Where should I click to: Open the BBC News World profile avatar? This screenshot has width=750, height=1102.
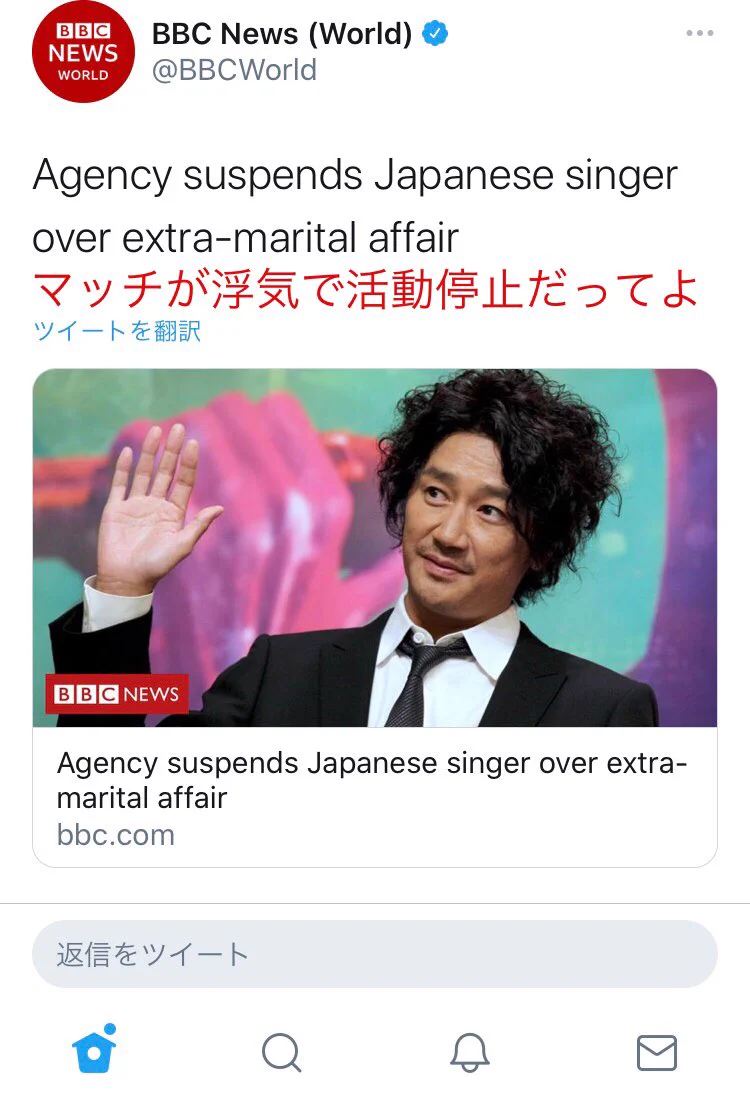point(83,52)
